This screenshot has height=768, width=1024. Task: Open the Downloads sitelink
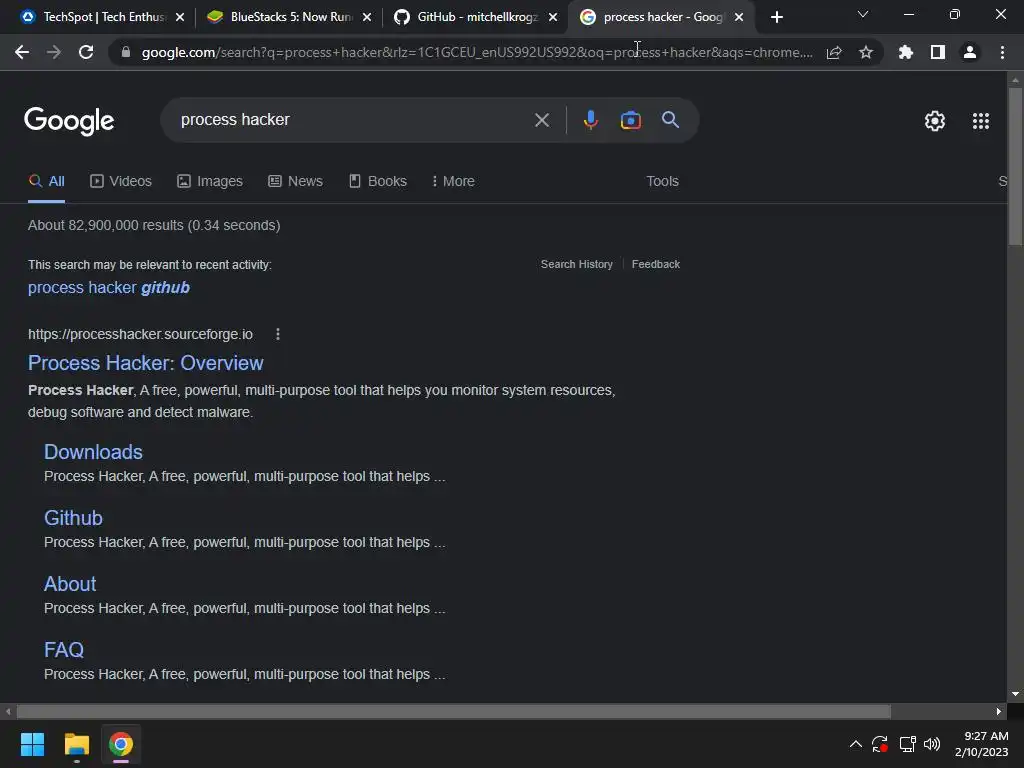(93, 452)
